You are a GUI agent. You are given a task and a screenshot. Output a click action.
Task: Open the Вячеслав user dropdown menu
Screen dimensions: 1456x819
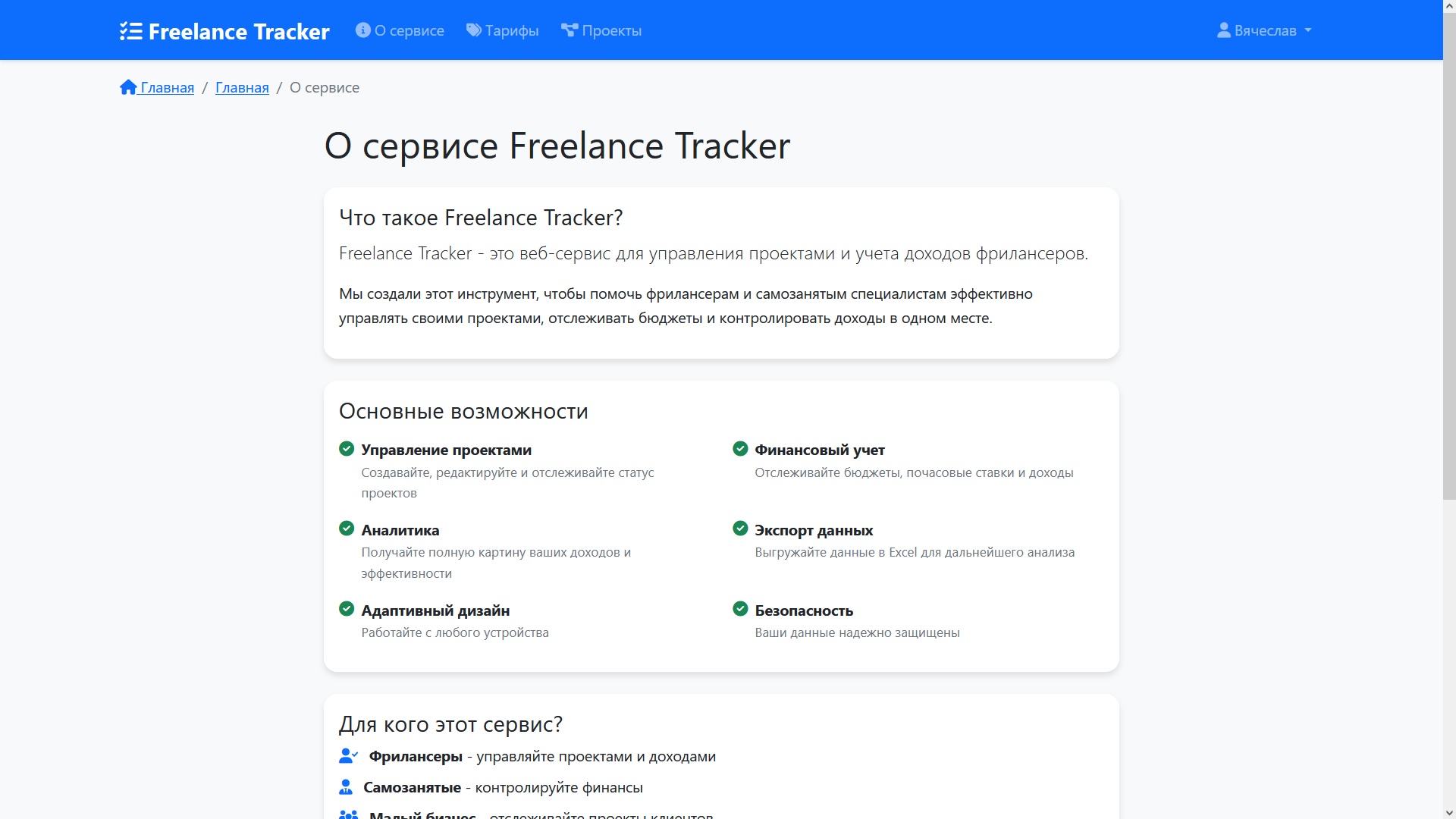(x=1264, y=30)
